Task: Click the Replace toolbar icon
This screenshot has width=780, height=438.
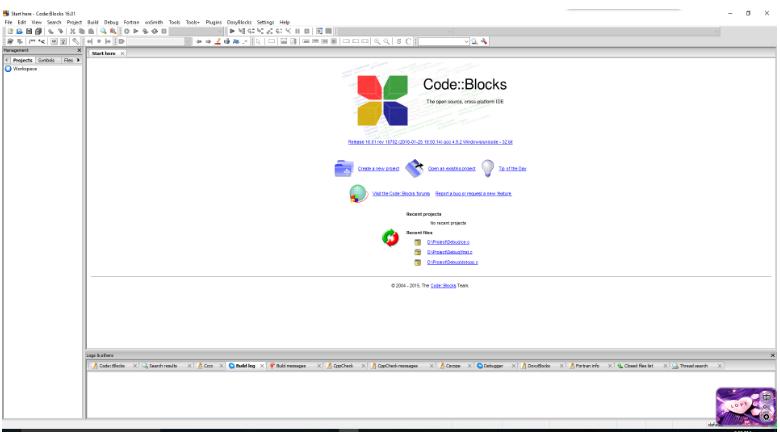Action: pyautogui.click(x=113, y=31)
